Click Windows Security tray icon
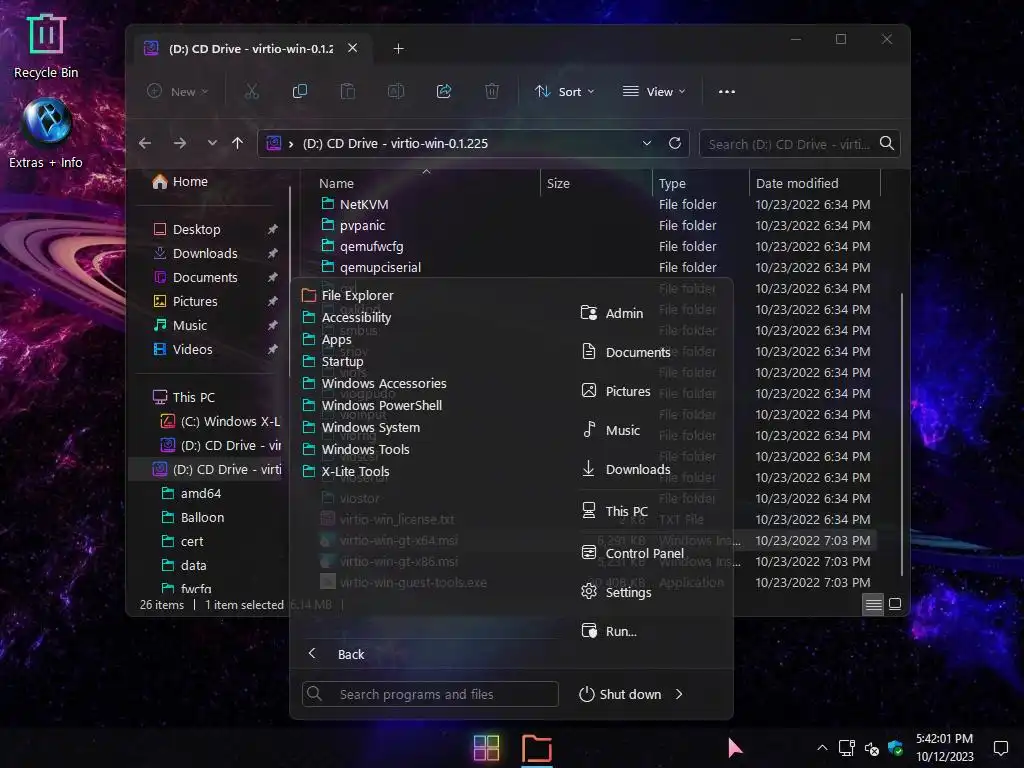This screenshot has width=1024, height=768. tap(895, 748)
